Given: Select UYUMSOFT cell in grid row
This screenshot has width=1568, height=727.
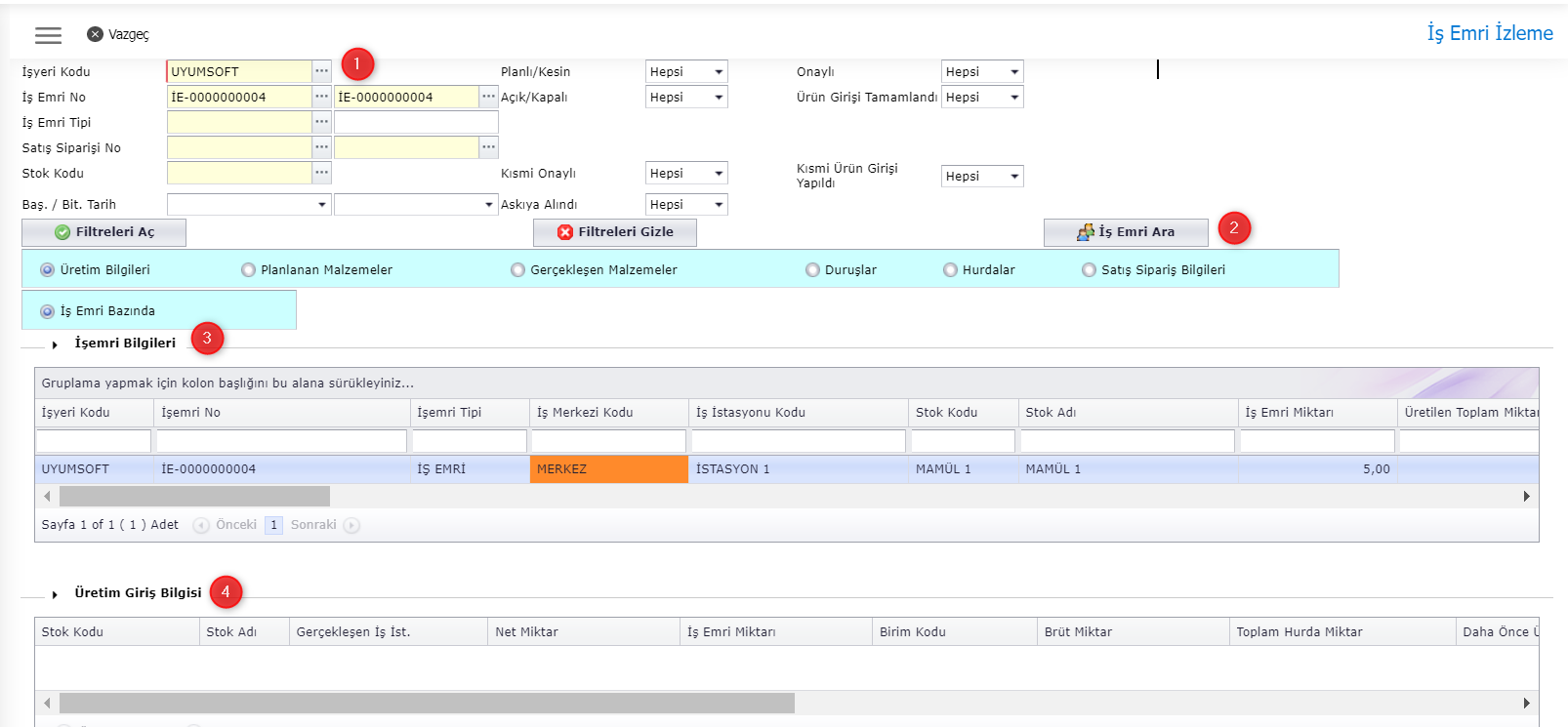Looking at the screenshot, I should (x=94, y=469).
